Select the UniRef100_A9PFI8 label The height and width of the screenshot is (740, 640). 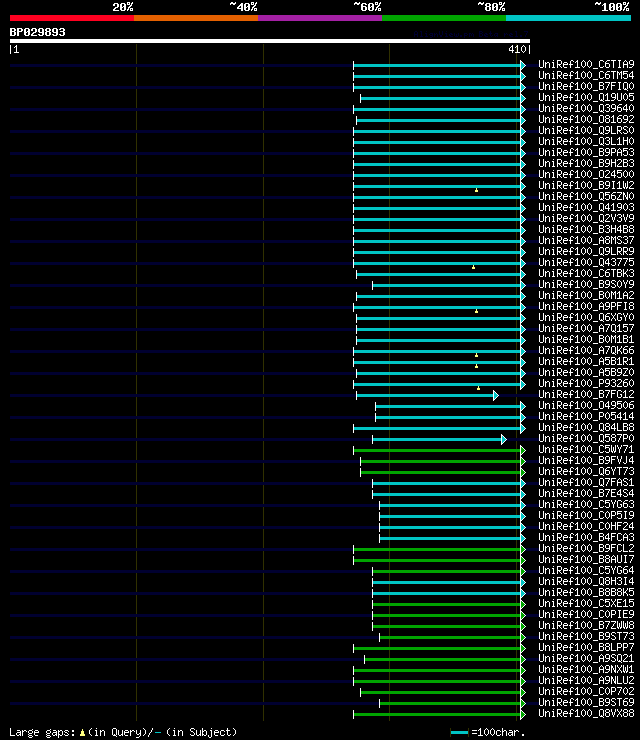(x=586, y=307)
